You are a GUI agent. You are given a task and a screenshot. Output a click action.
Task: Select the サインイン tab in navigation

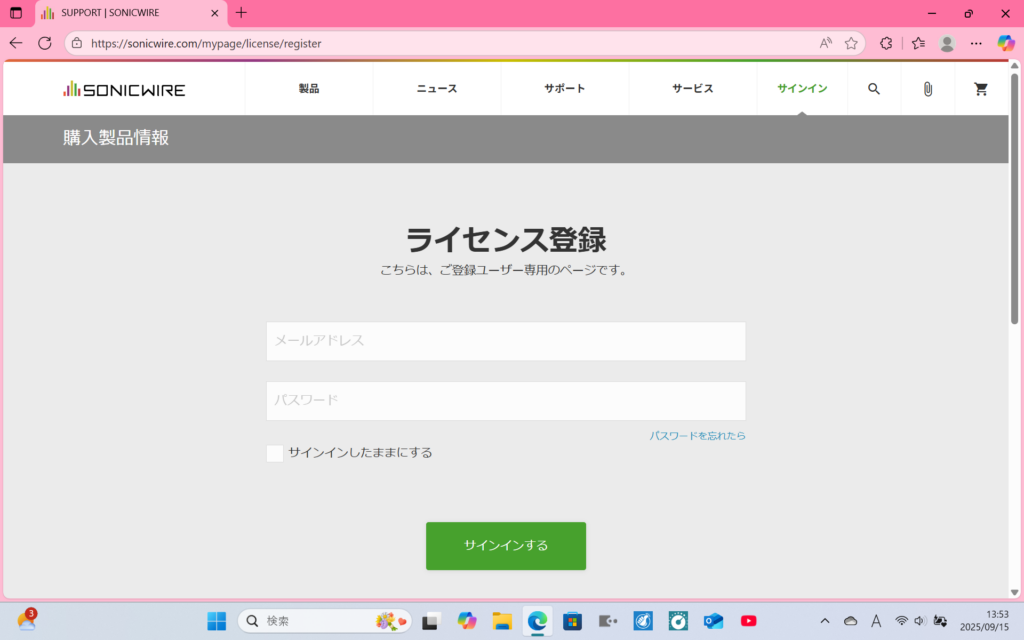pos(802,89)
